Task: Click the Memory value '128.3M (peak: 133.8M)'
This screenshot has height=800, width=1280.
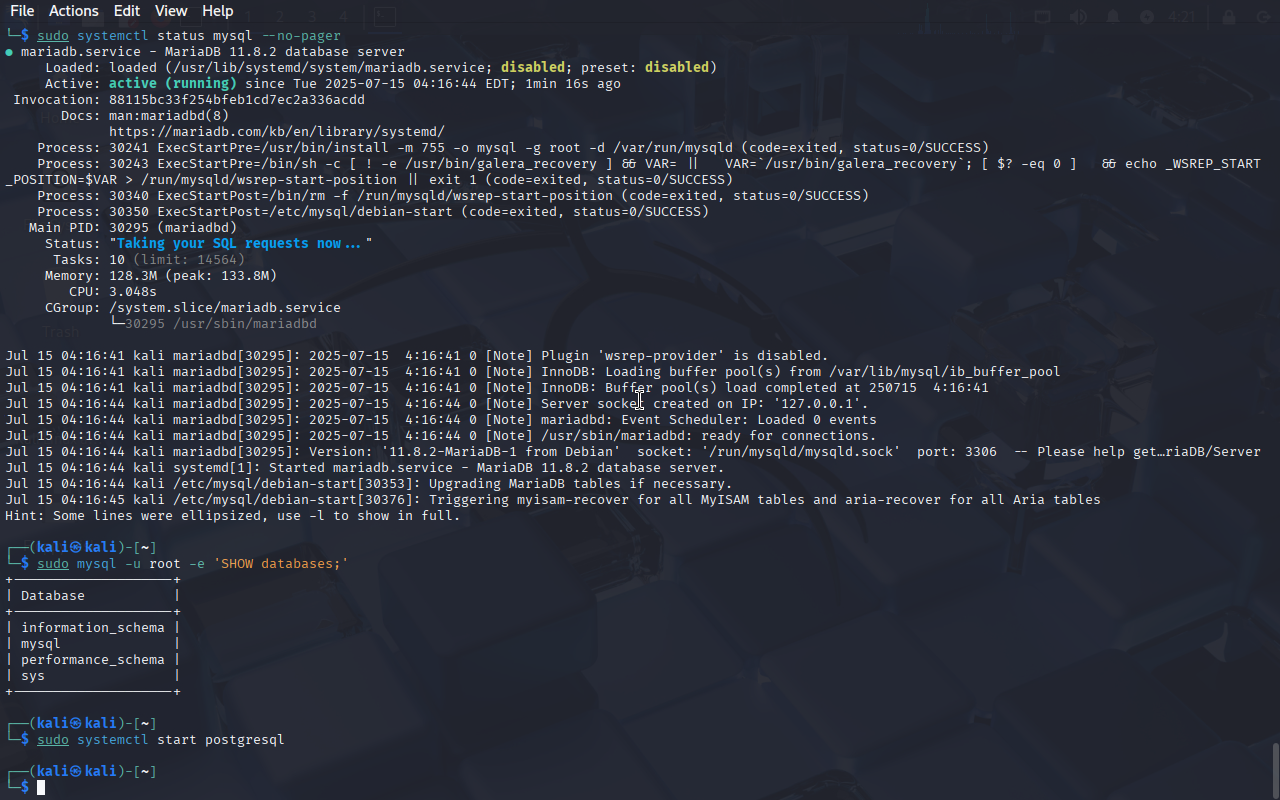Action: pos(193,276)
